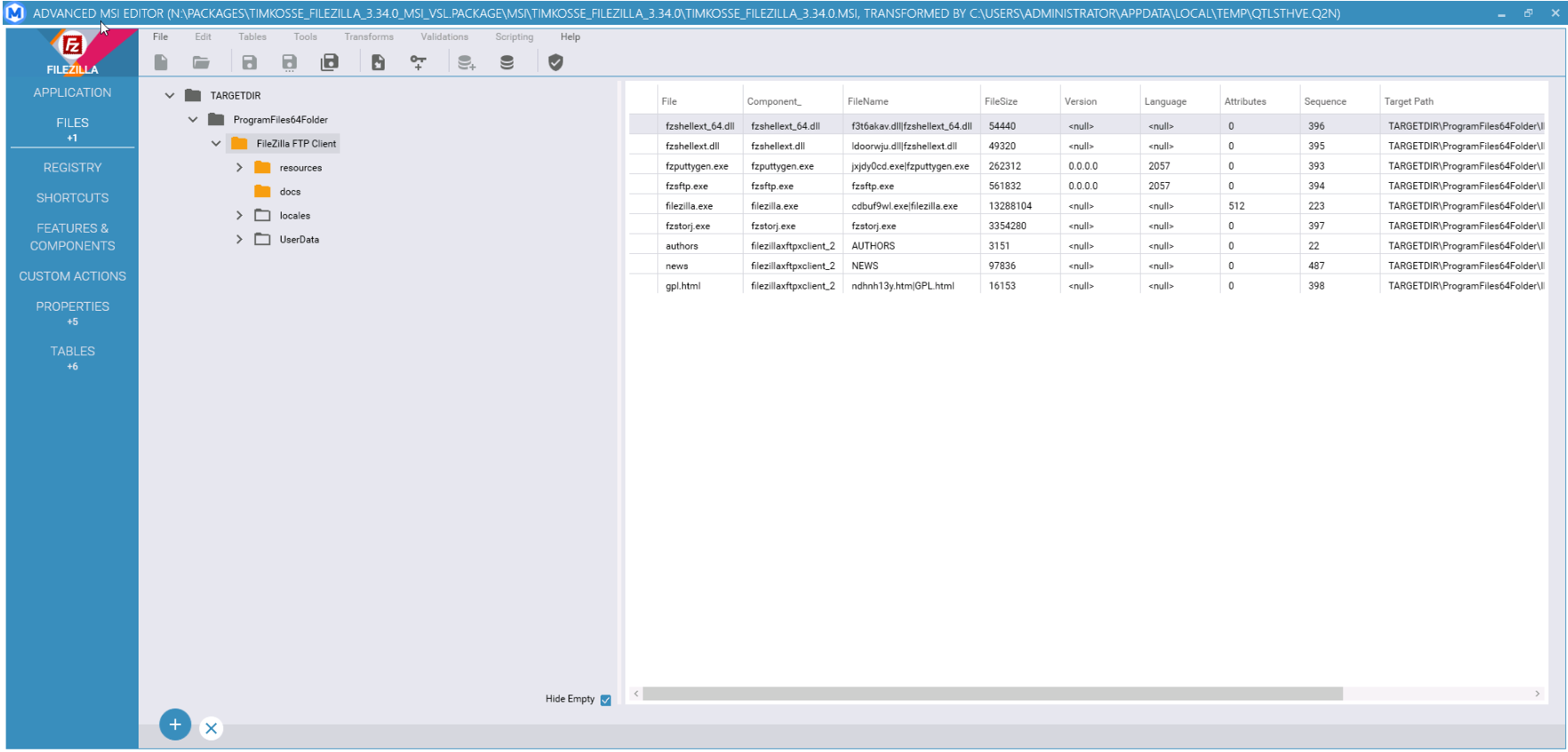
Task: Open the Tables menu
Action: click(252, 37)
